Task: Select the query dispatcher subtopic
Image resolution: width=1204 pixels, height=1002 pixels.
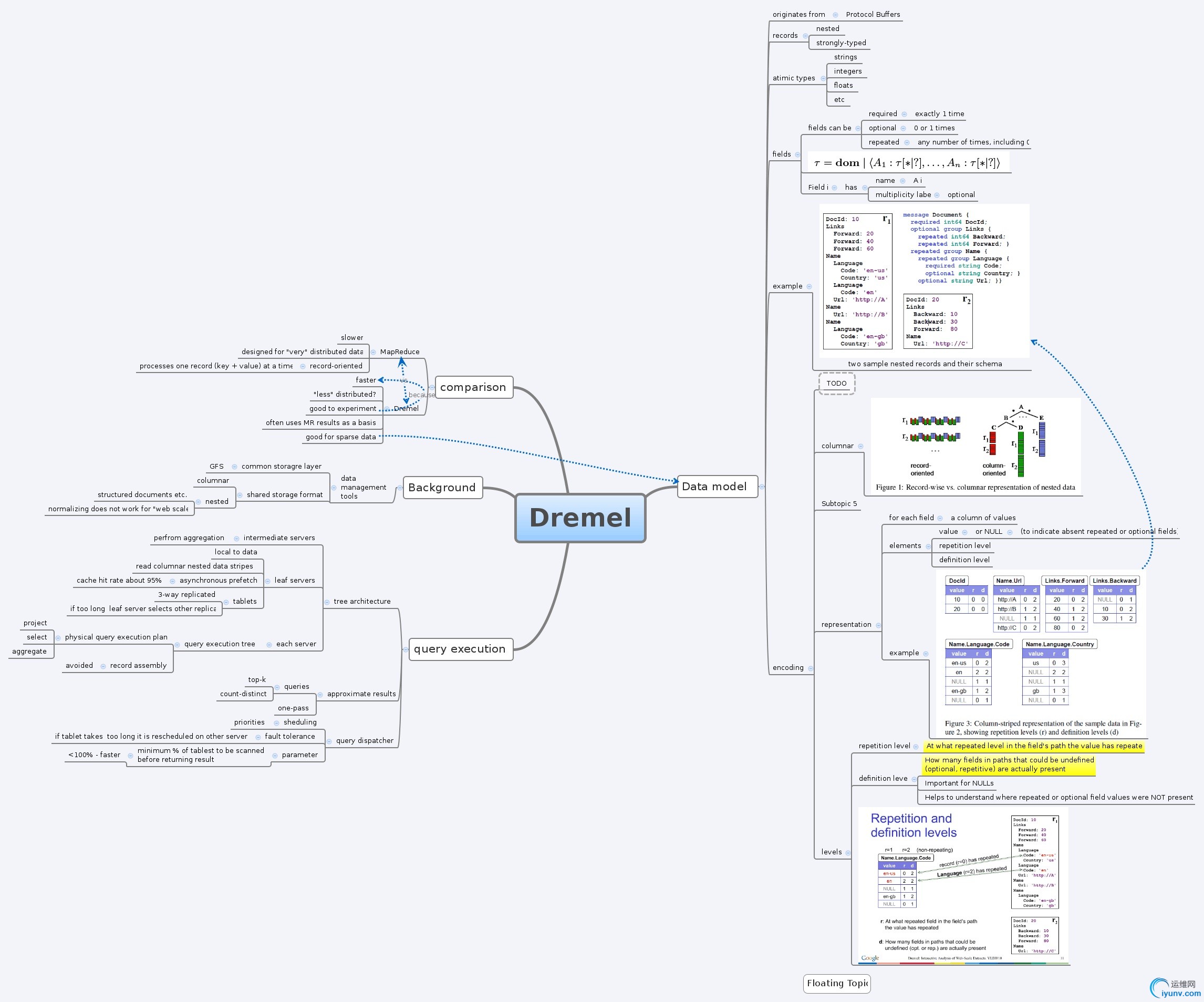Action: click(x=365, y=741)
